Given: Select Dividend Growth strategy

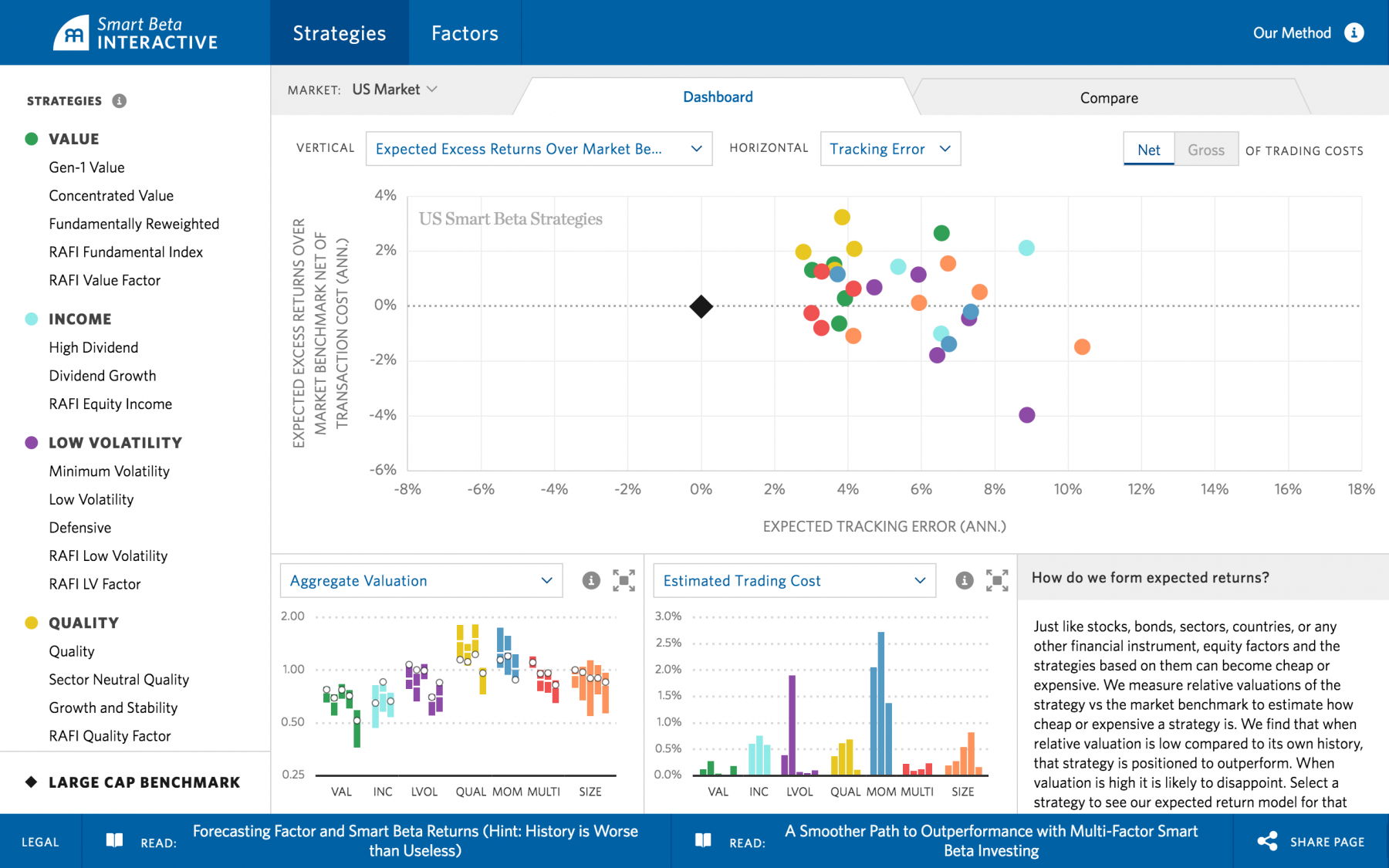Looking at the screenshot, I should (103, 376).
